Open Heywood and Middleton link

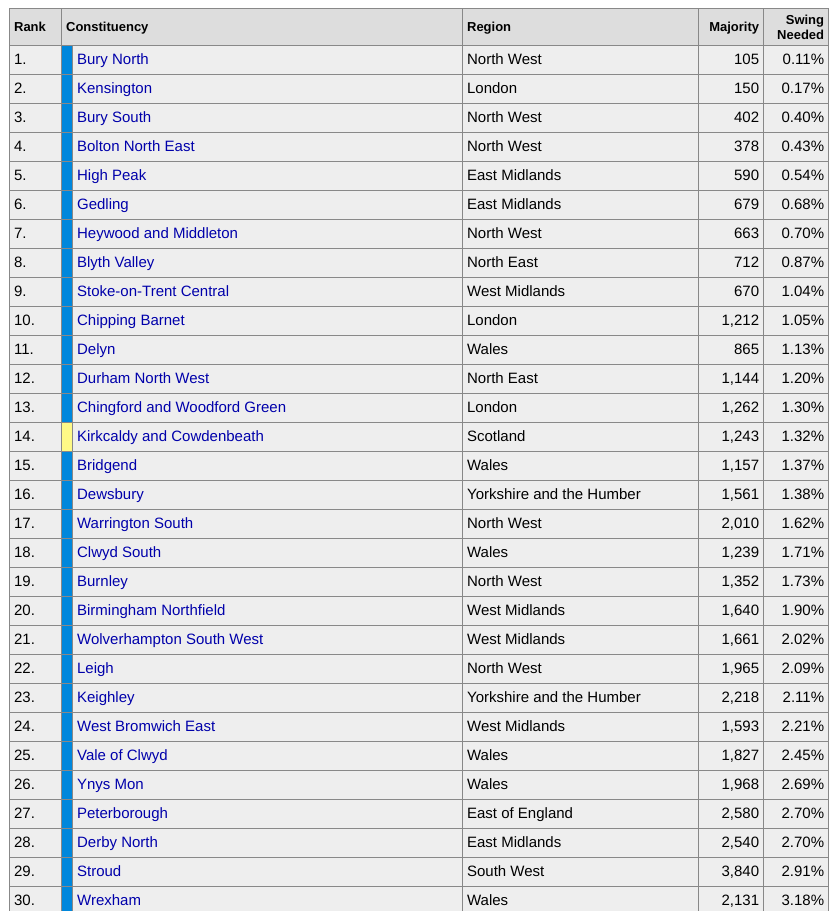point(157,234)
